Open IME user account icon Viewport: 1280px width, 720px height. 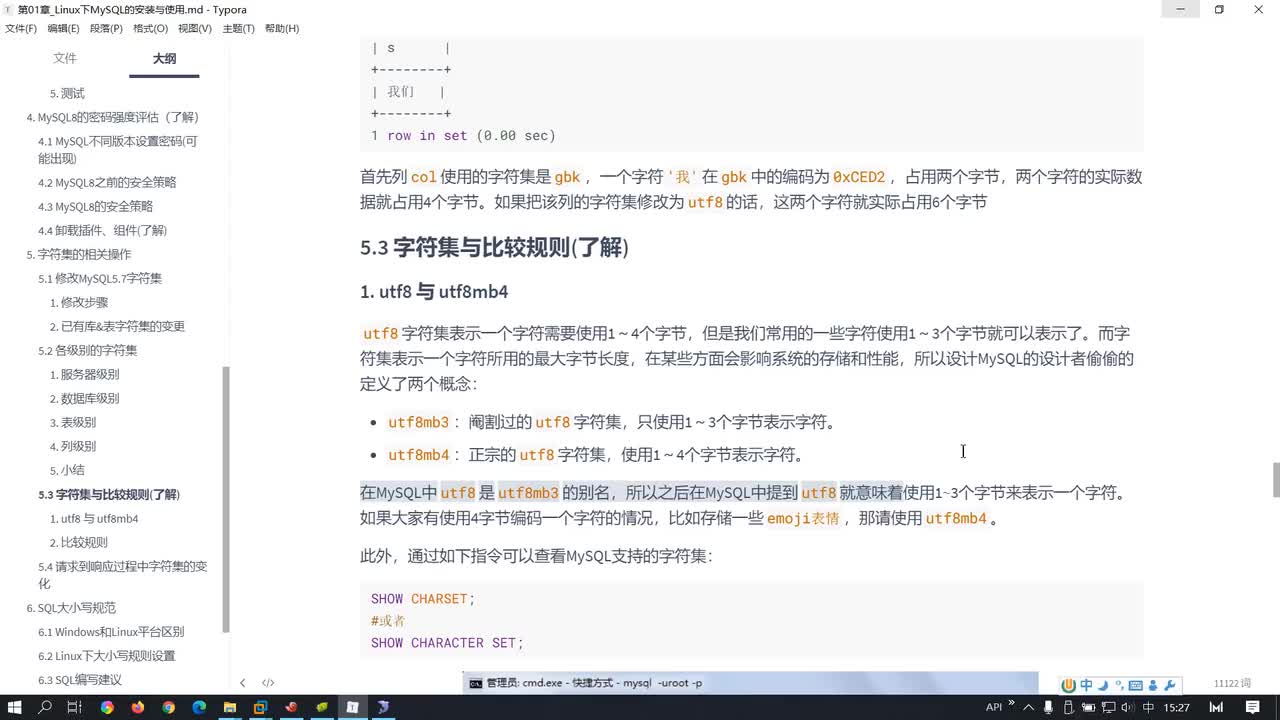click(1153, 685)
